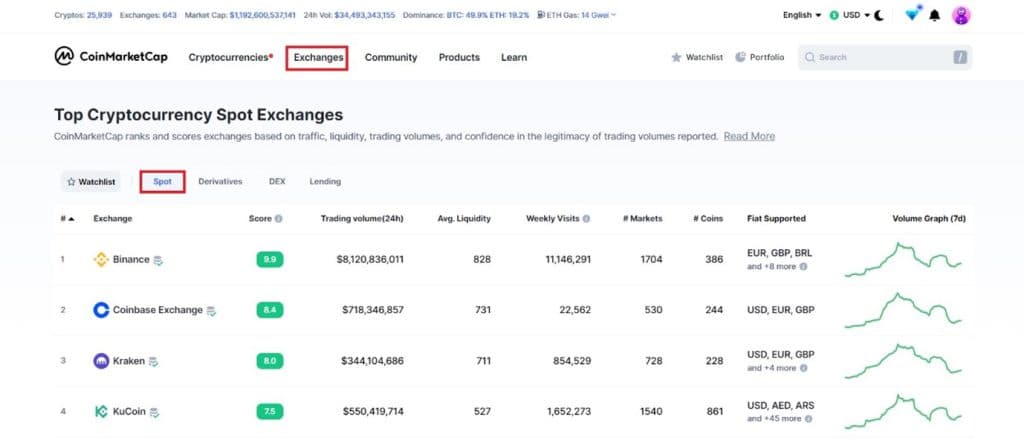This screenshot has height=440, width=1024.
Task: Open the user avatar menu
Action: click(x=961, y=15)
